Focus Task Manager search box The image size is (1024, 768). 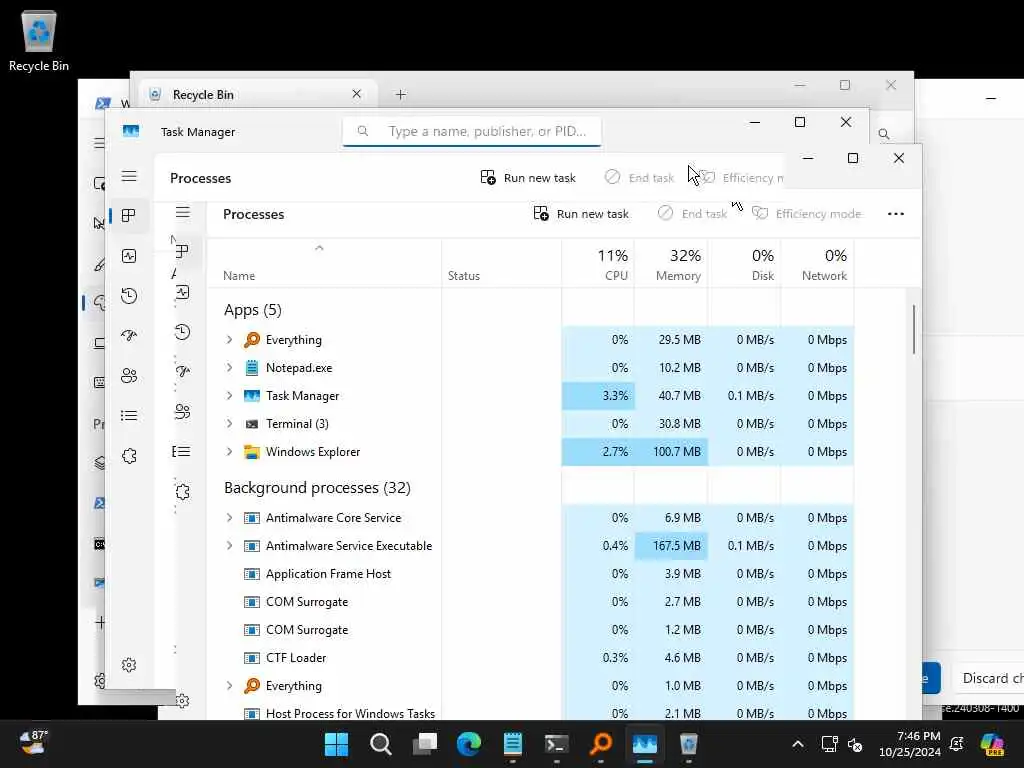coord(472,131)
